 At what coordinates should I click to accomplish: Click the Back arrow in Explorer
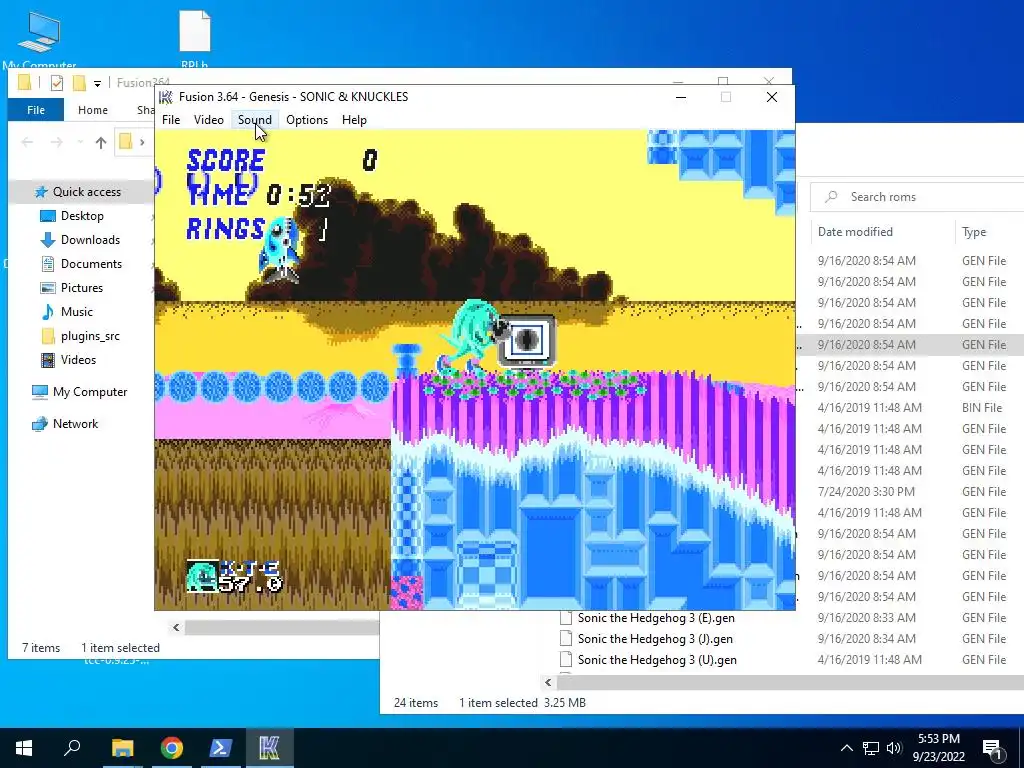tap(27, 142)
